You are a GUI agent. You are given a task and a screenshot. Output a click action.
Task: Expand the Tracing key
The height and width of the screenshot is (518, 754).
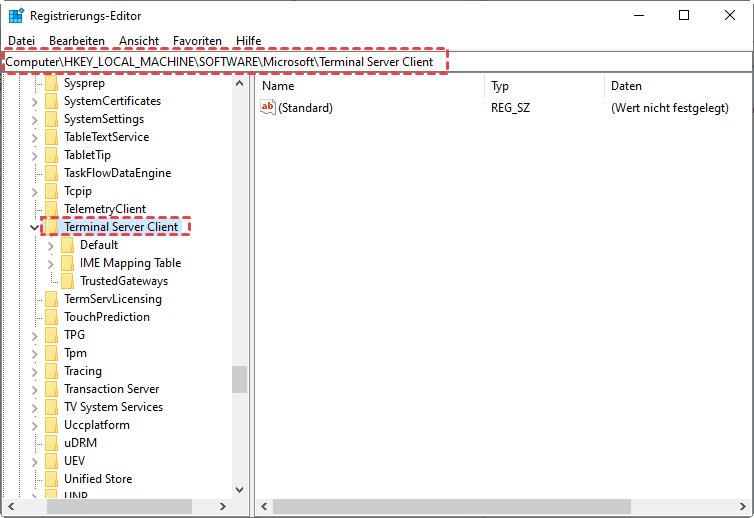[x=35, y=372]
